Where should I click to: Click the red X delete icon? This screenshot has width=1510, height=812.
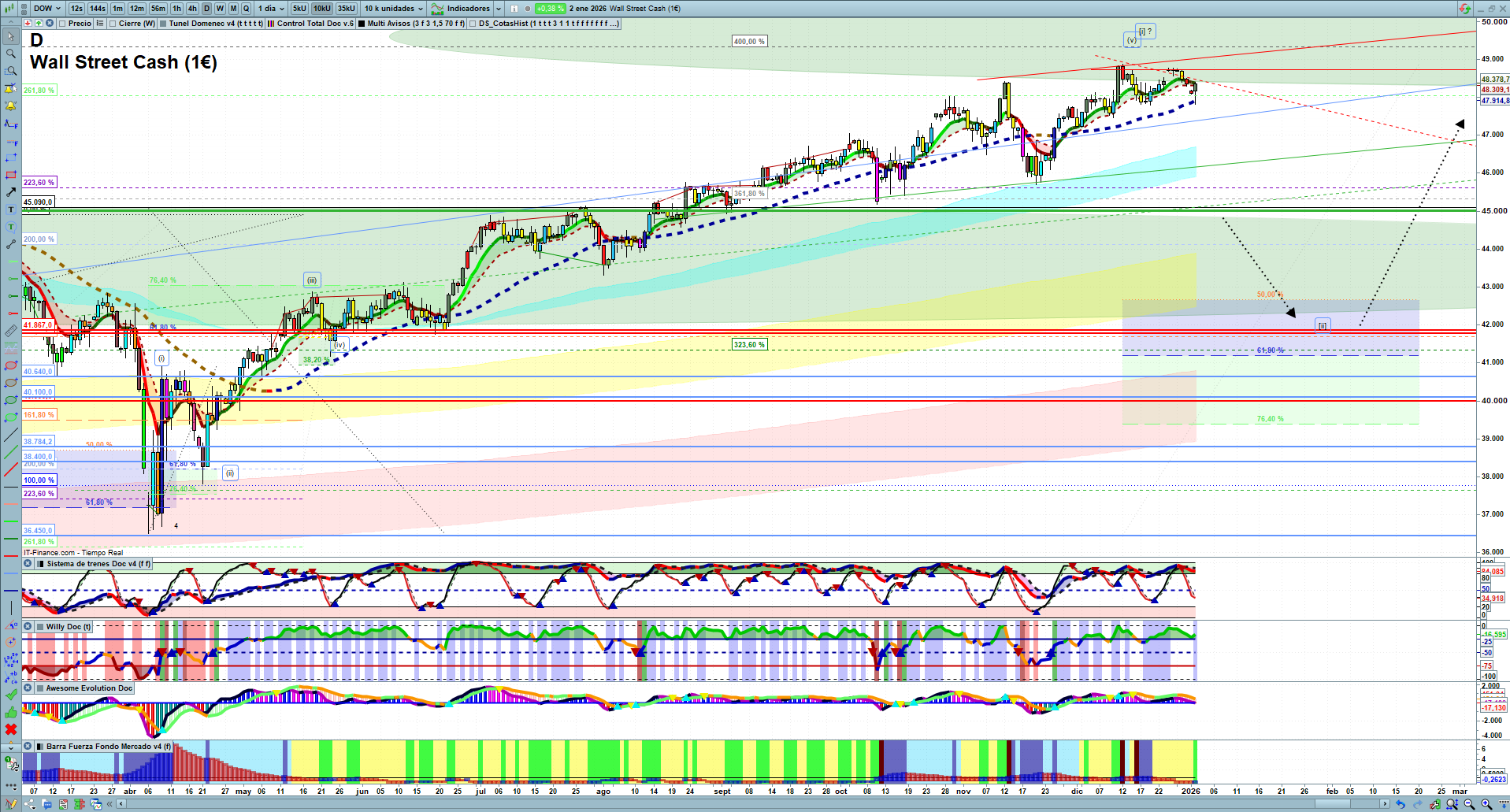[11, 729]
